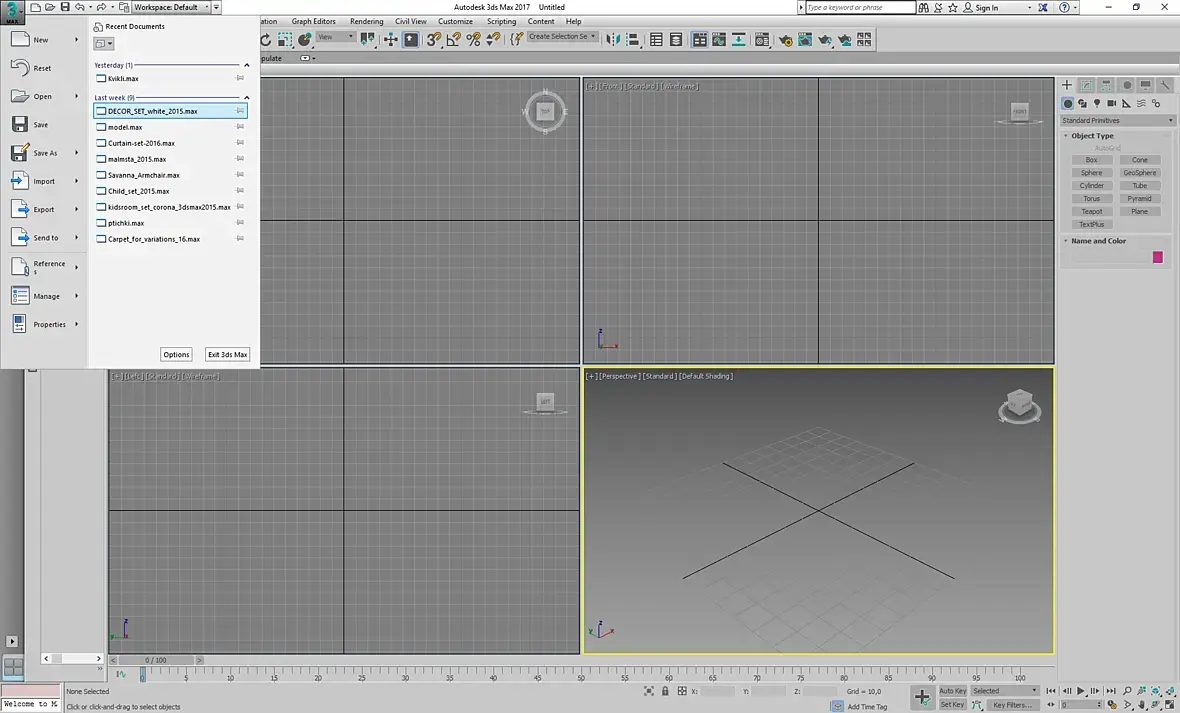Click the Mirror tool icon
1180x713 pixels.
coord(613,39)
